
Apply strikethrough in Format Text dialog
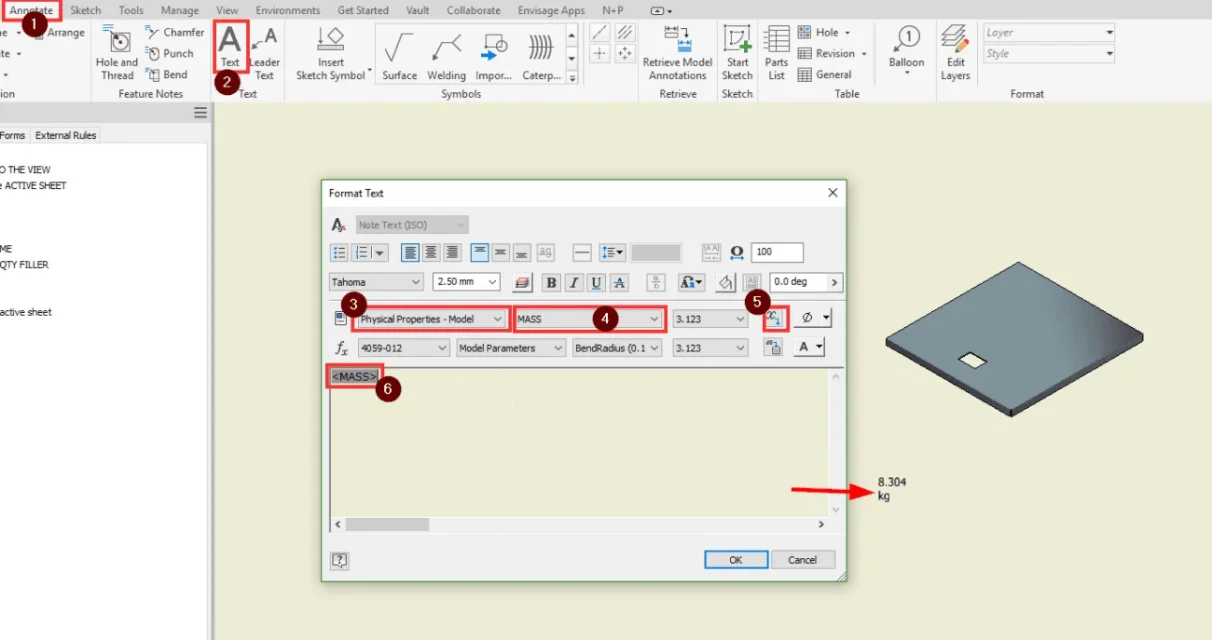[619, 283]
